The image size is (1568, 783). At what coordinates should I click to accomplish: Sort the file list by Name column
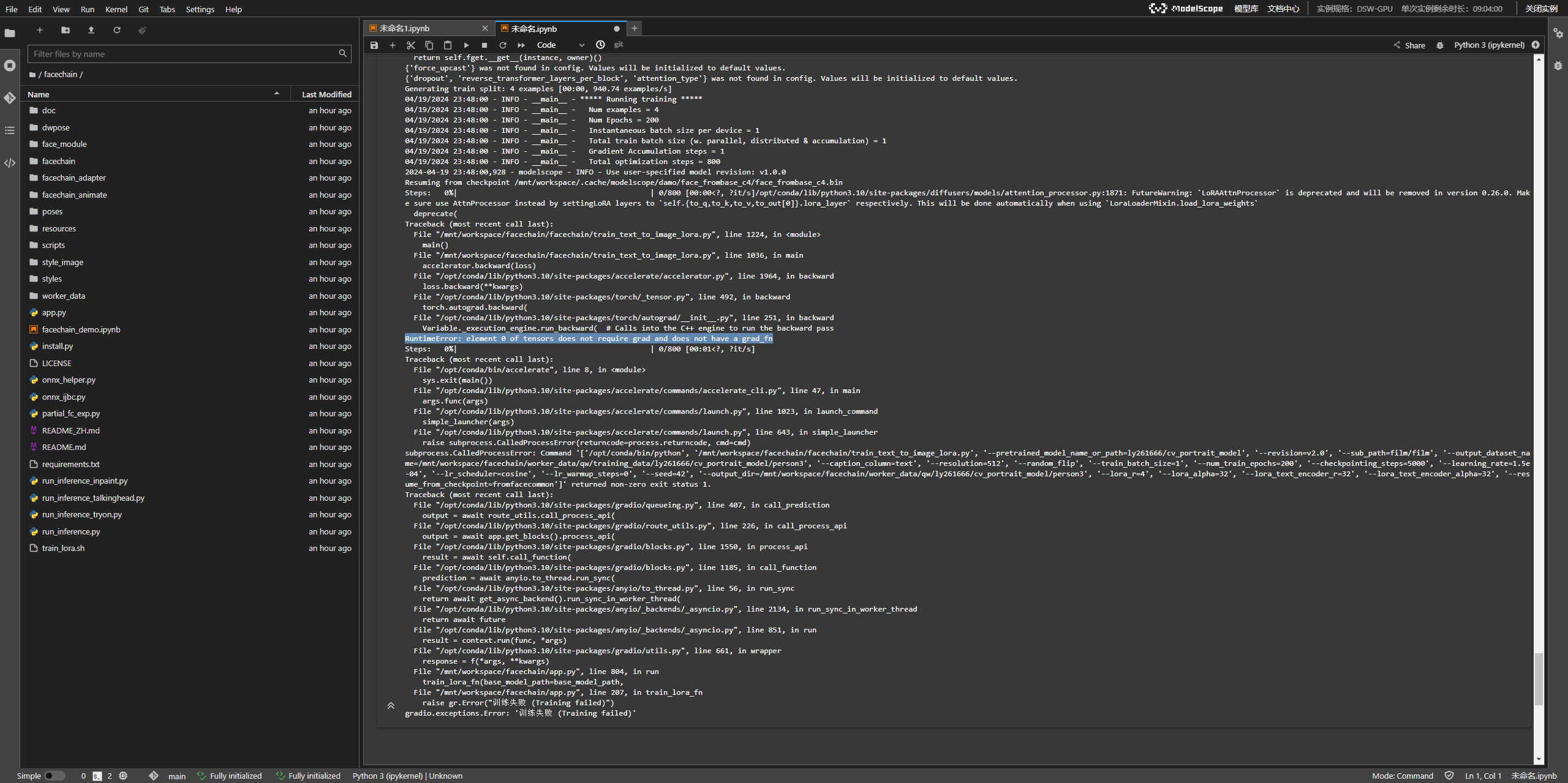39,94
